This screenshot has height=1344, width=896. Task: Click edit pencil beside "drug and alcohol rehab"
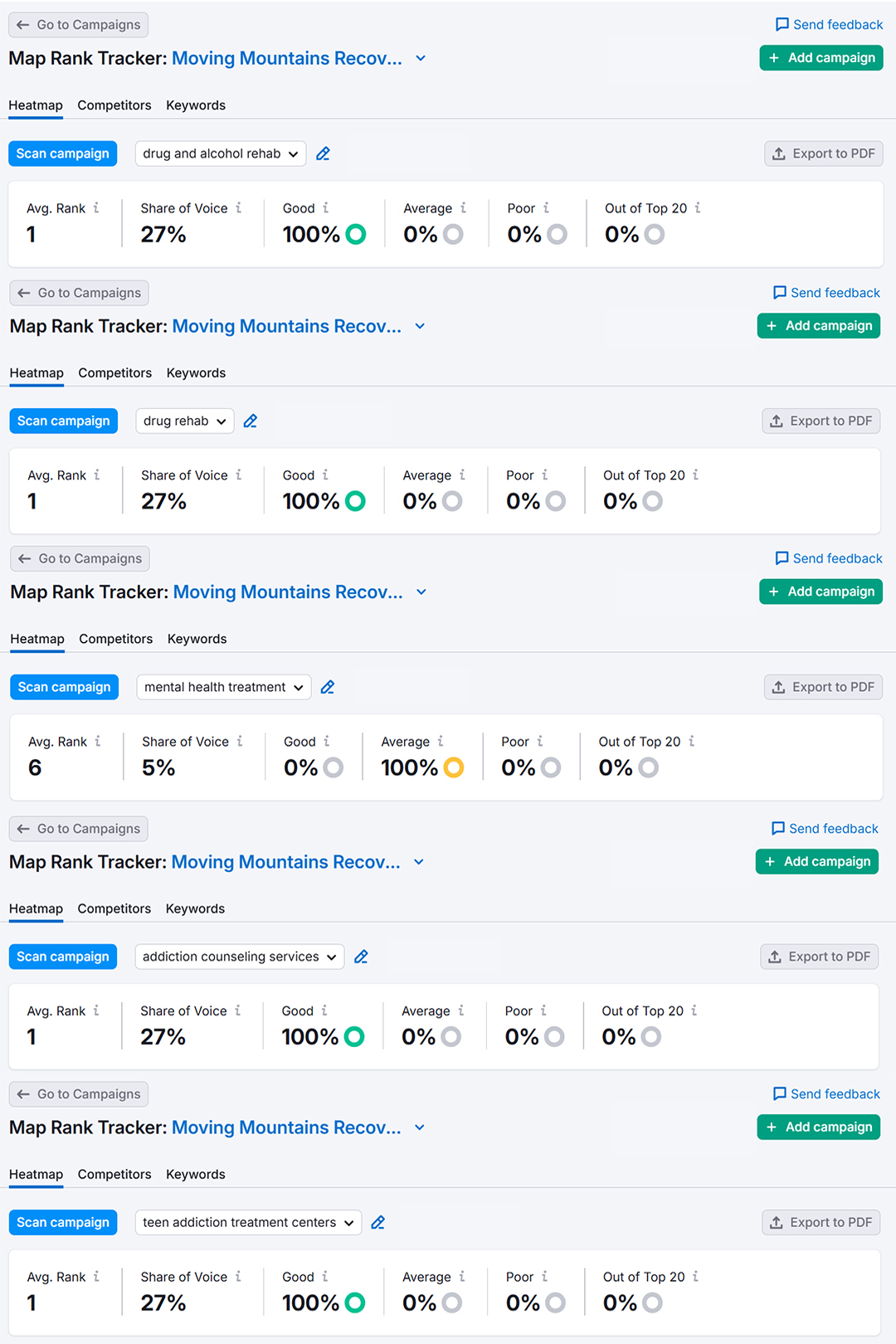[323, 153]
